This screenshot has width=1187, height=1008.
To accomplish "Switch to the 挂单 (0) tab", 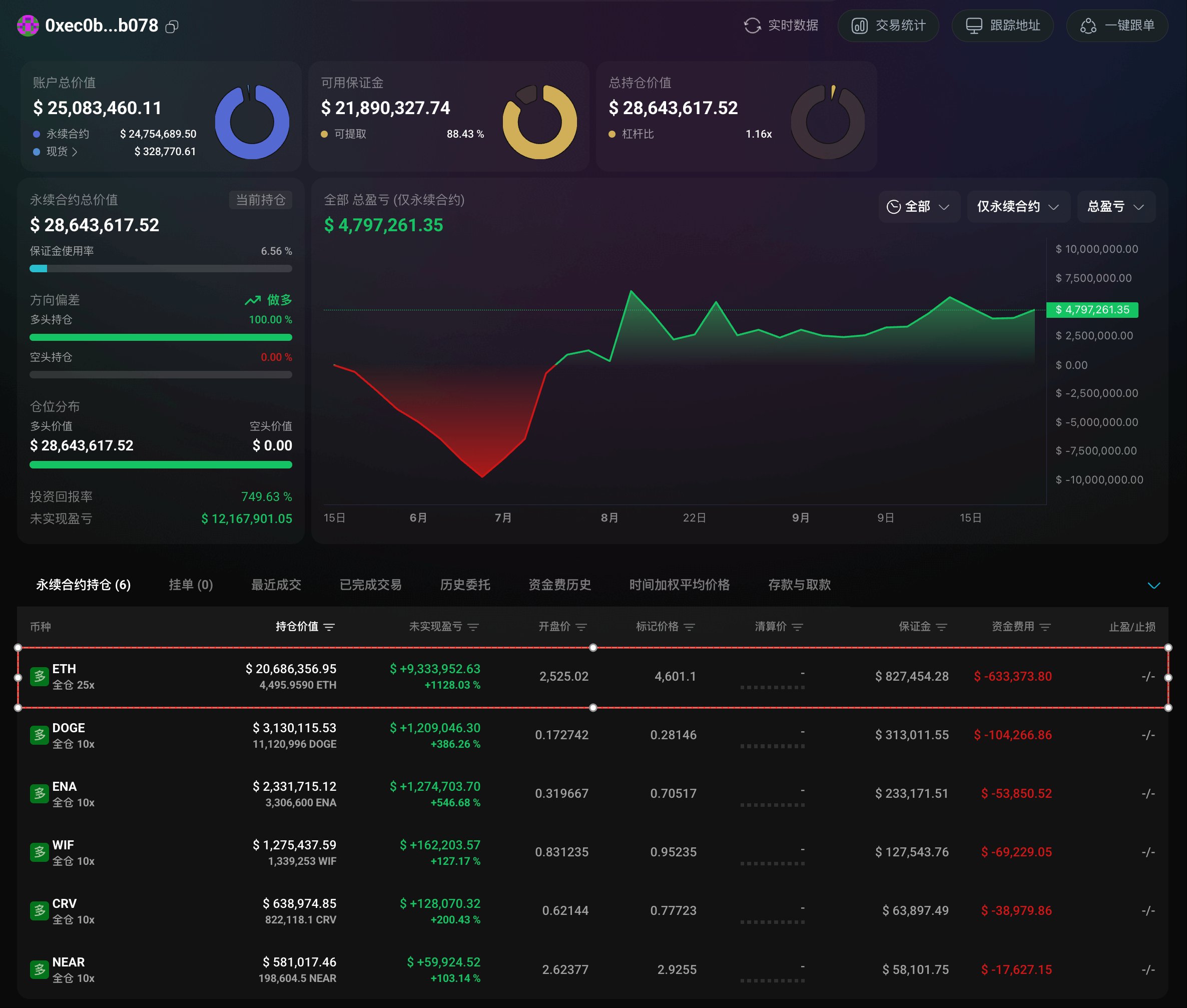I will coord(191,585).
